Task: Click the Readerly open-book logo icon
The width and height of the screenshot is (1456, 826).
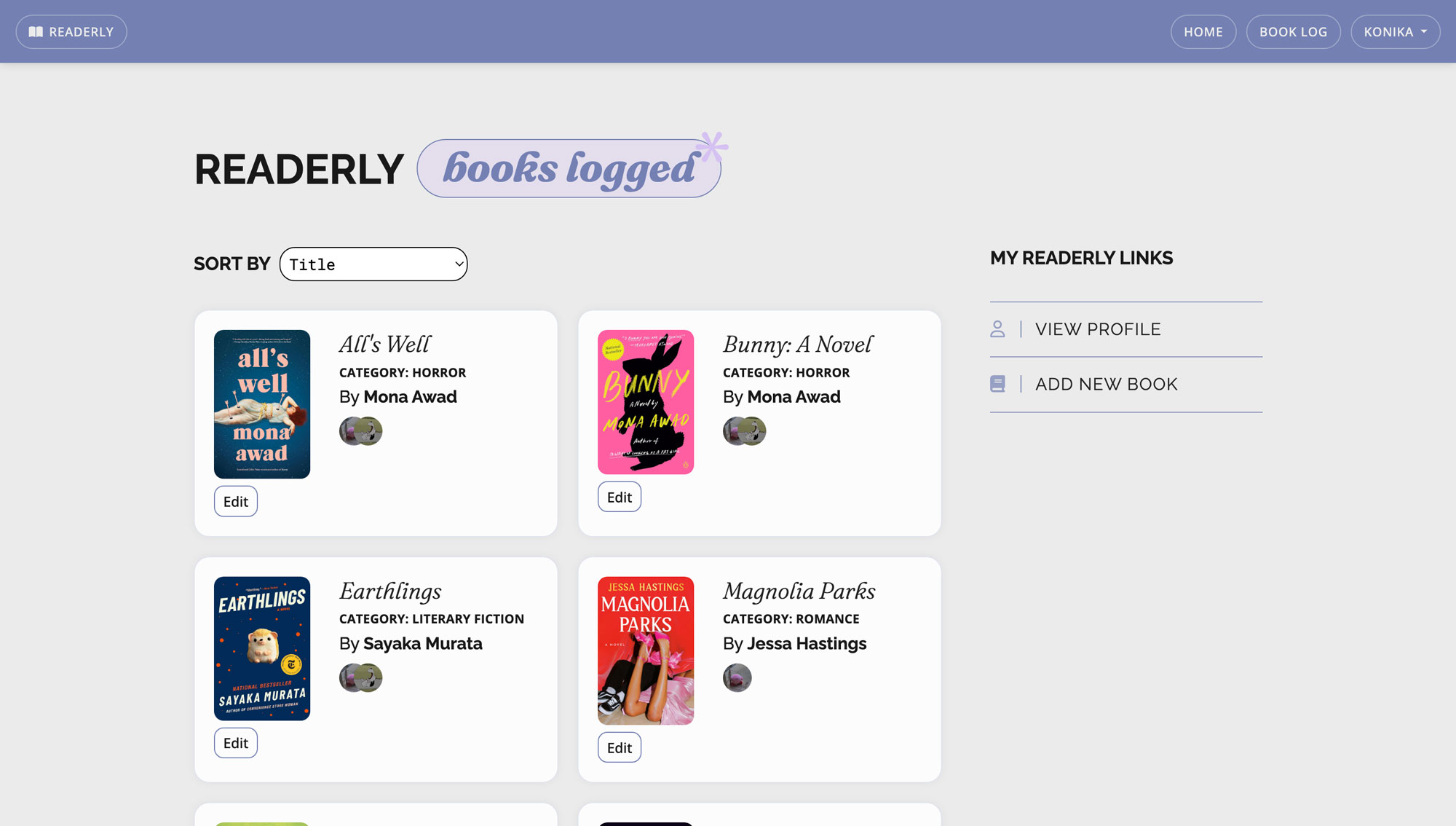Action: pyautogui.click(x=36, y=32)
